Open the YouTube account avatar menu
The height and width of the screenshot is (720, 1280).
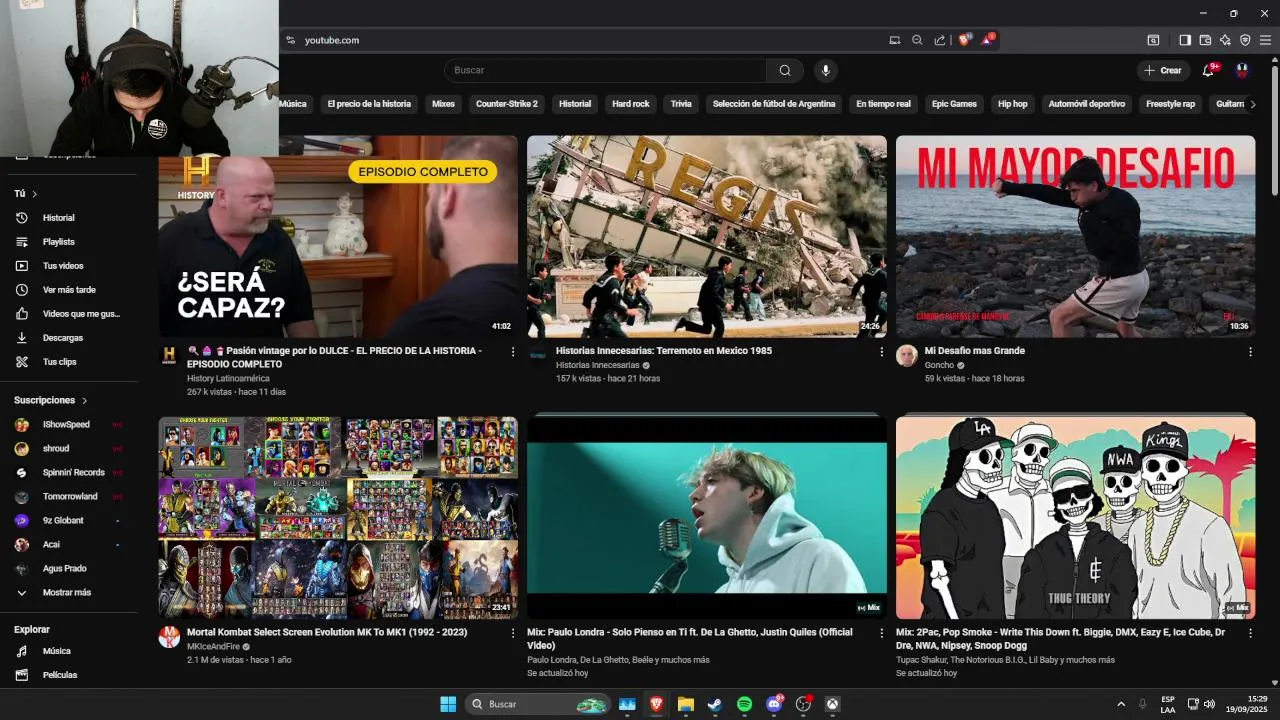1242,70
